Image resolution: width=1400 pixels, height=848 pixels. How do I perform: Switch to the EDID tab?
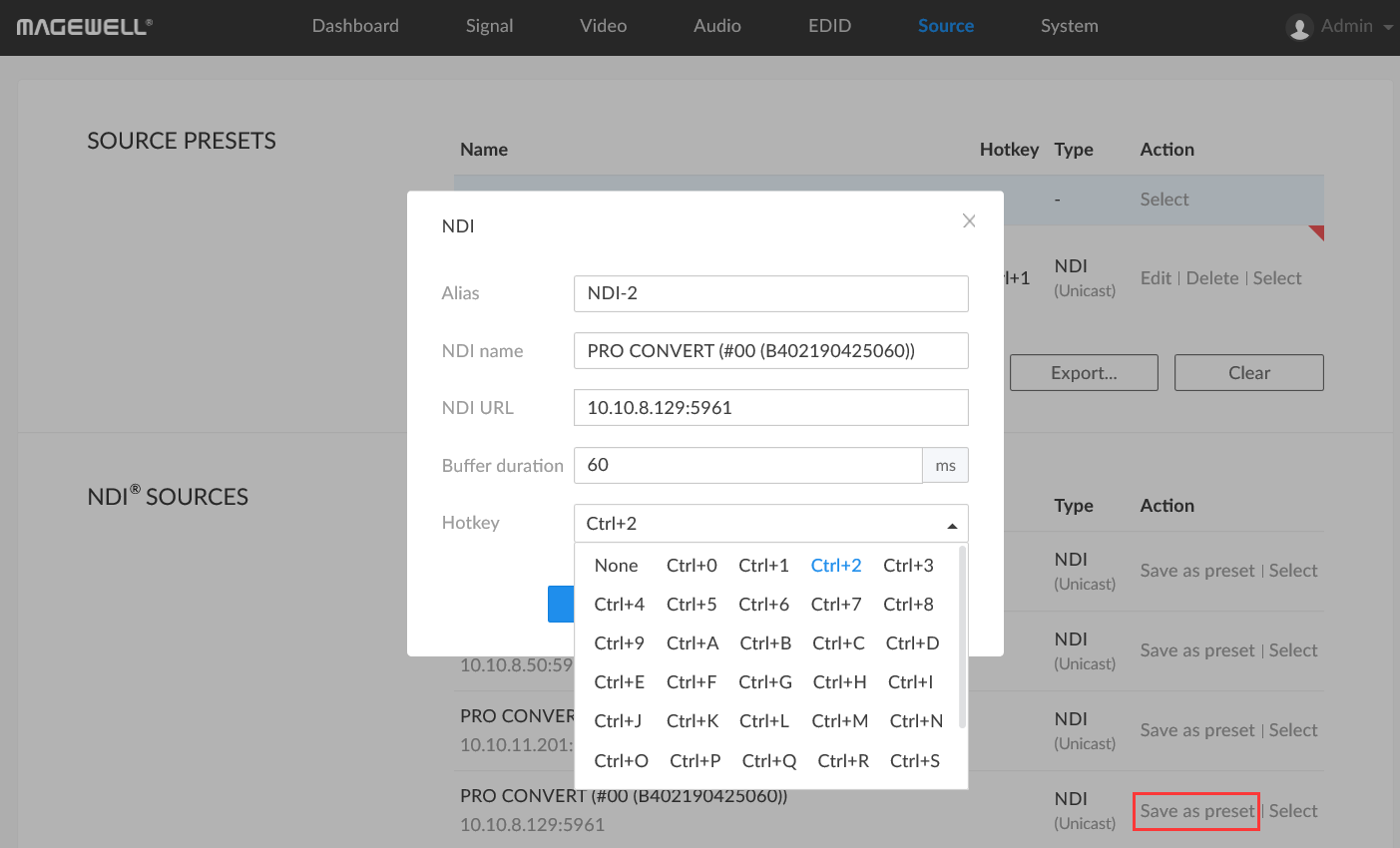pyautogui.click(x=829, y=26)
